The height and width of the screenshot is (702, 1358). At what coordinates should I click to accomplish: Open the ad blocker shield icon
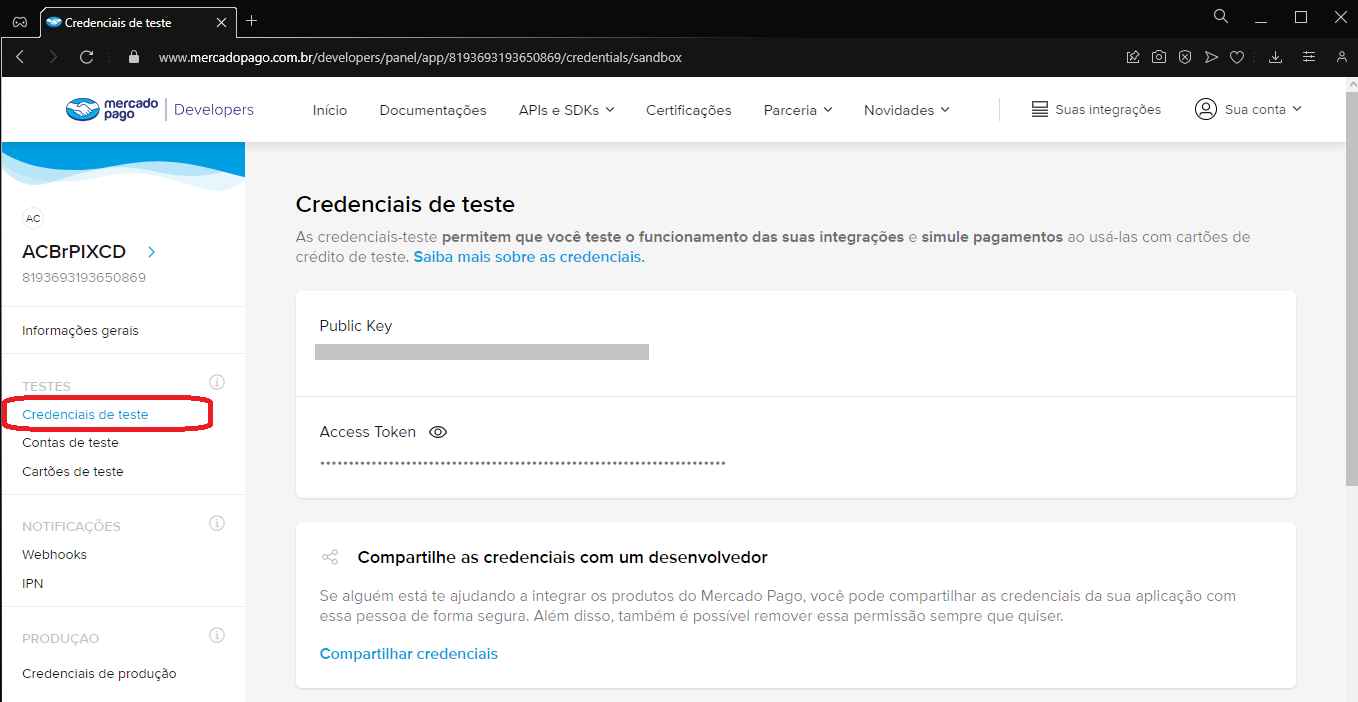[x=1185, y=57]
